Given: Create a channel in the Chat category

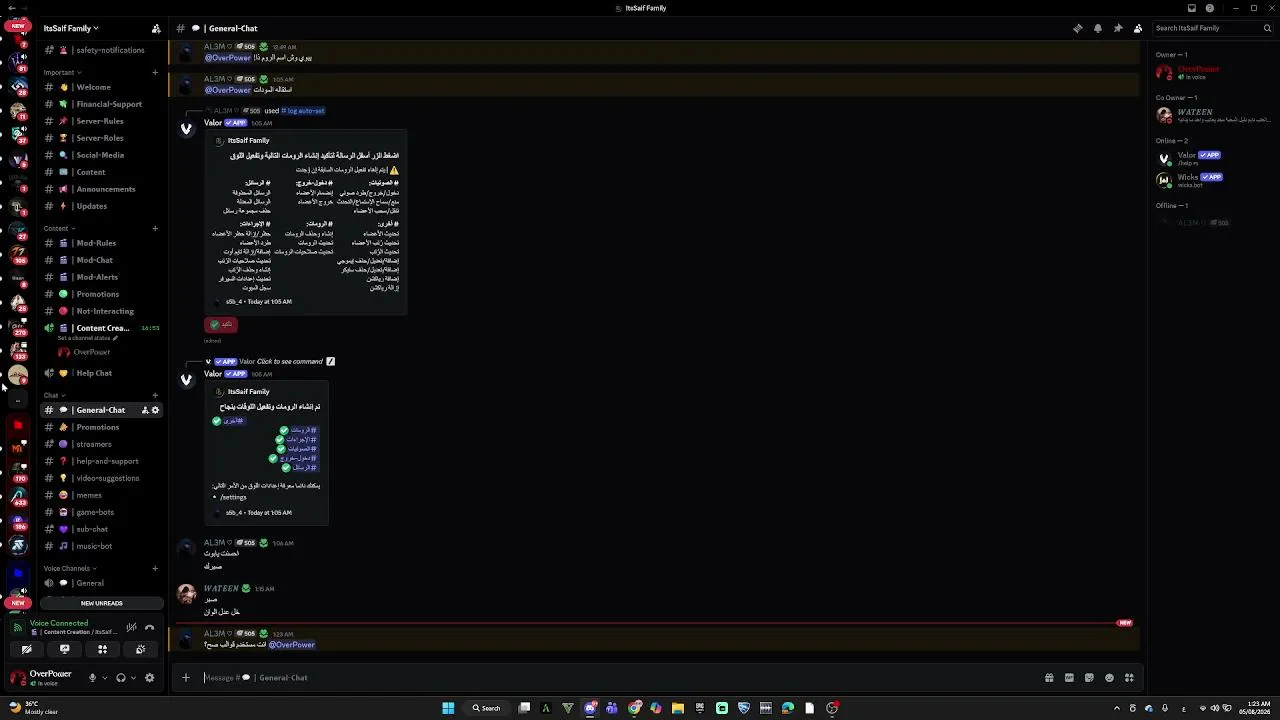Looking at the screenshot, I should point(155,395).
